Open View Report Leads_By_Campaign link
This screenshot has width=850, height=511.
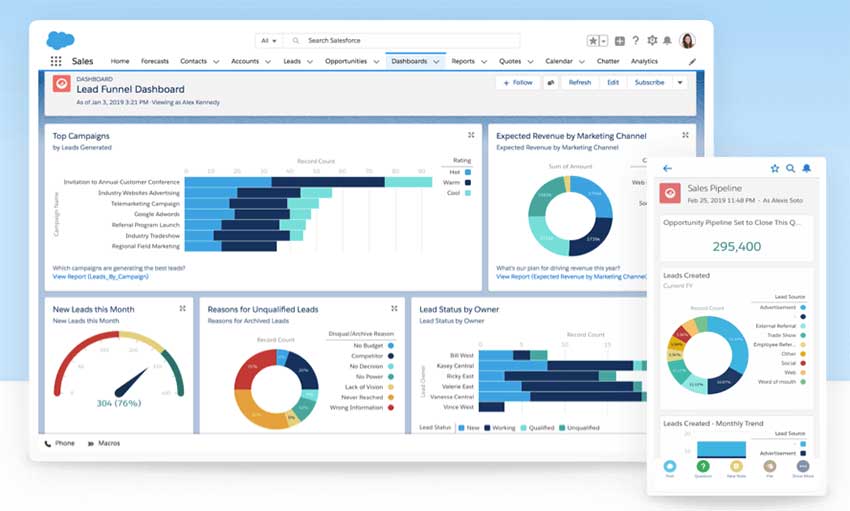[x=100, y=276]
